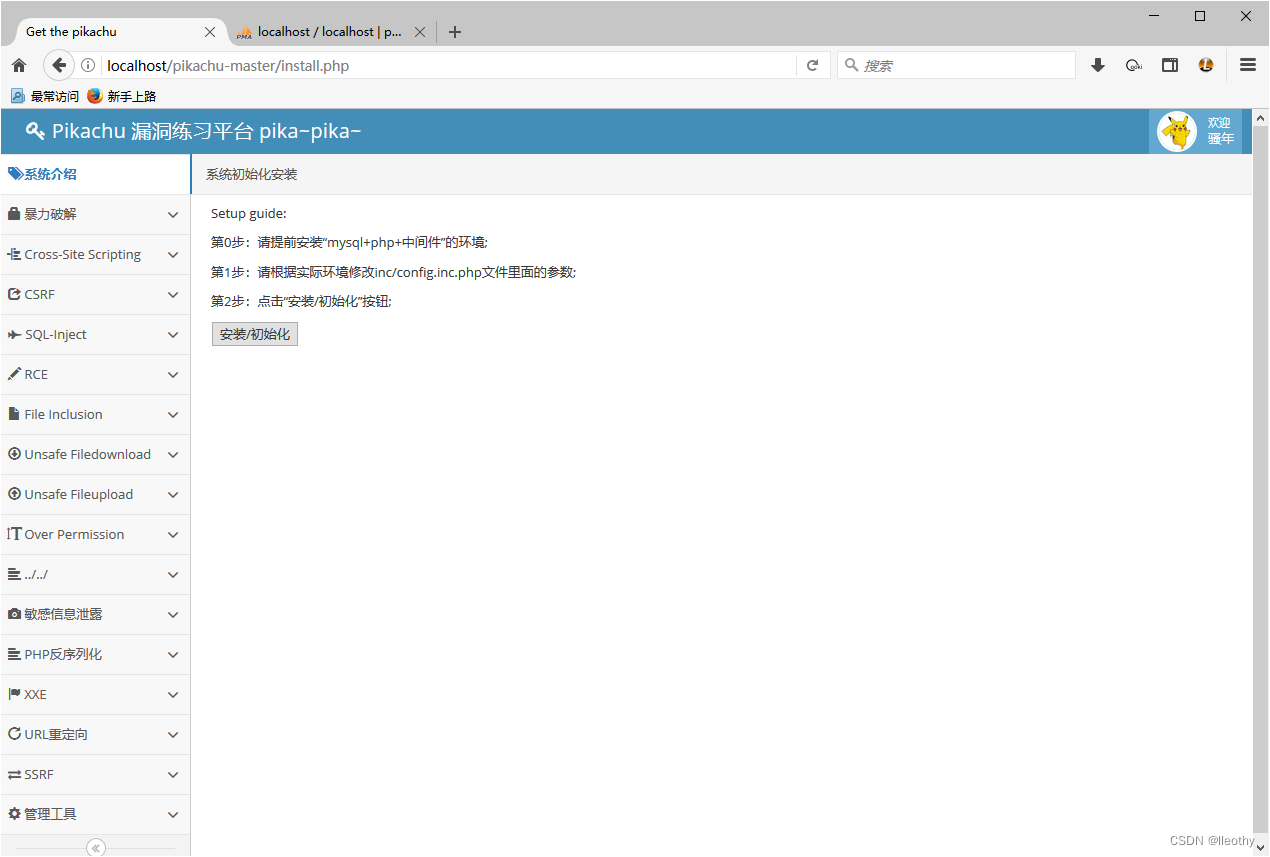The width and height of the screenshot is (1270, 857).
Task: Click redo icon beside URL重定向
Action: [14, 734]
